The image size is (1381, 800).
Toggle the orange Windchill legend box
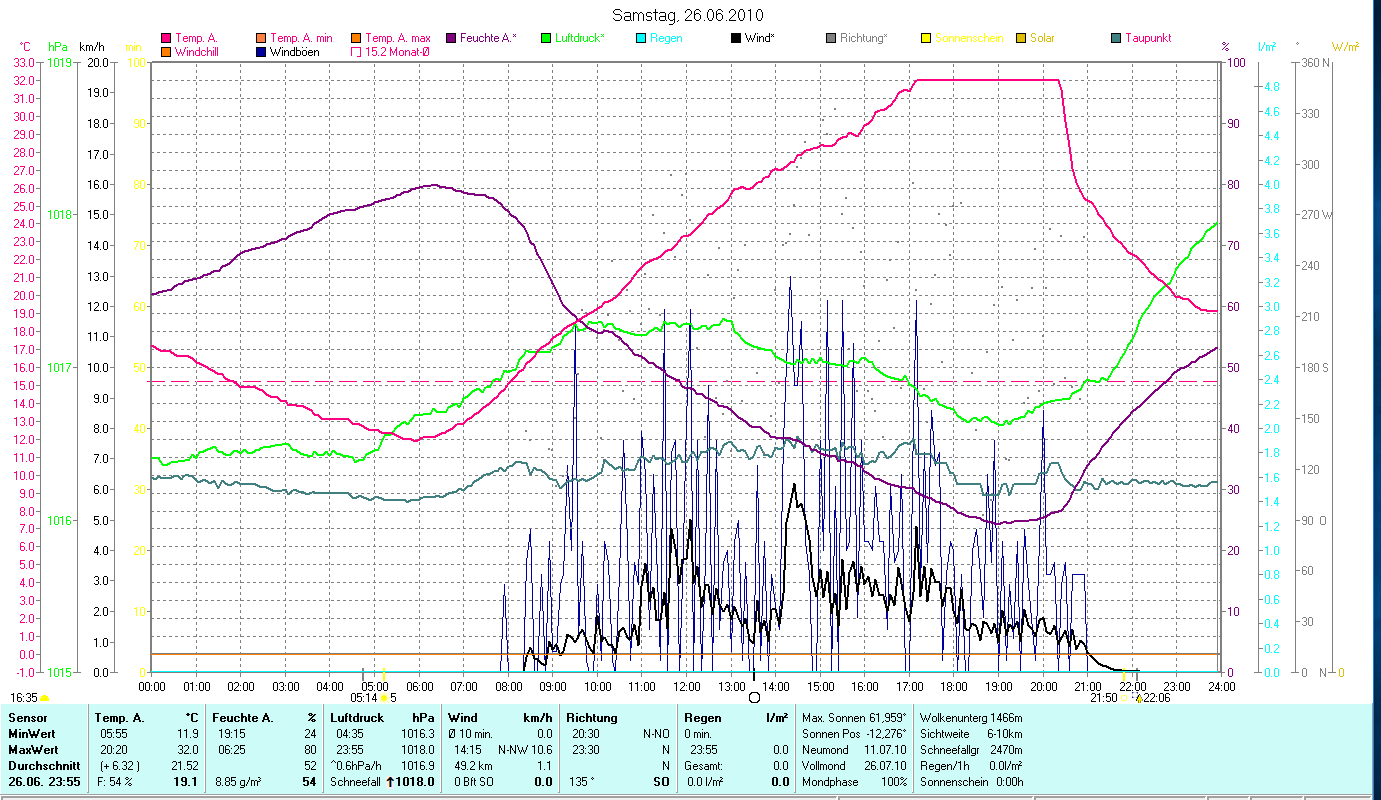[x=166, y=52]
